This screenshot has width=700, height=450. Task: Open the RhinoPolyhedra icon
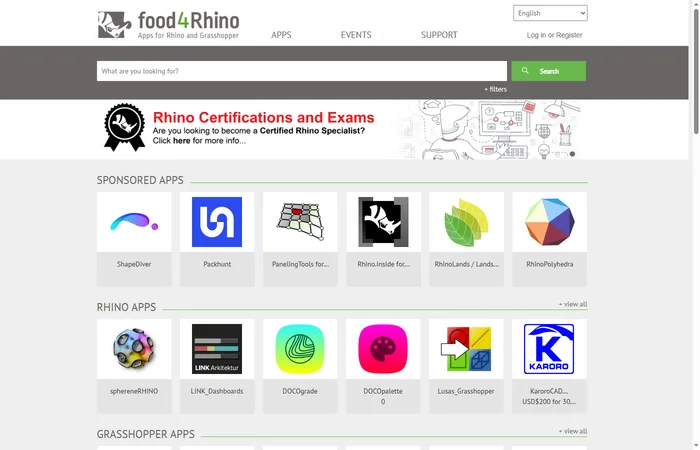(x=550, y=222)
